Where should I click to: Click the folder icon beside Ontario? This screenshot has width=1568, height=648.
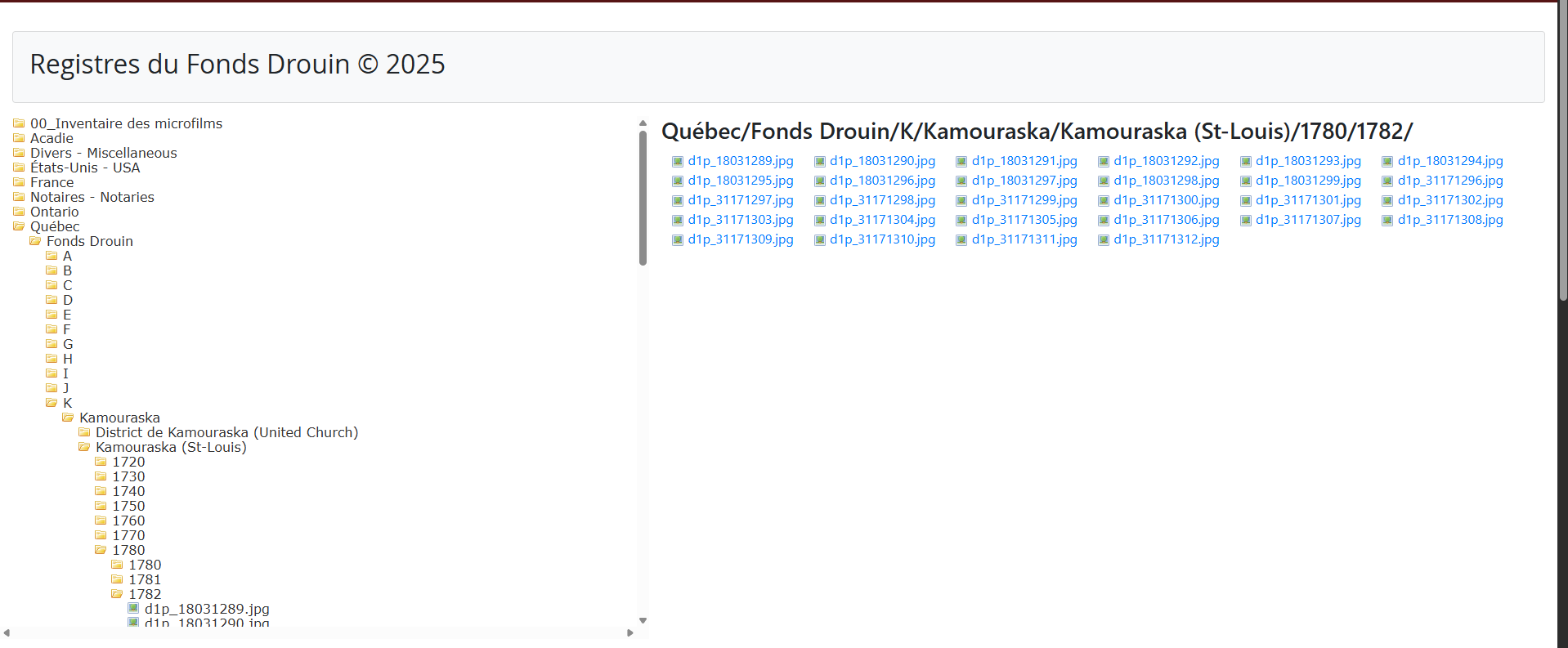point(19,212)
